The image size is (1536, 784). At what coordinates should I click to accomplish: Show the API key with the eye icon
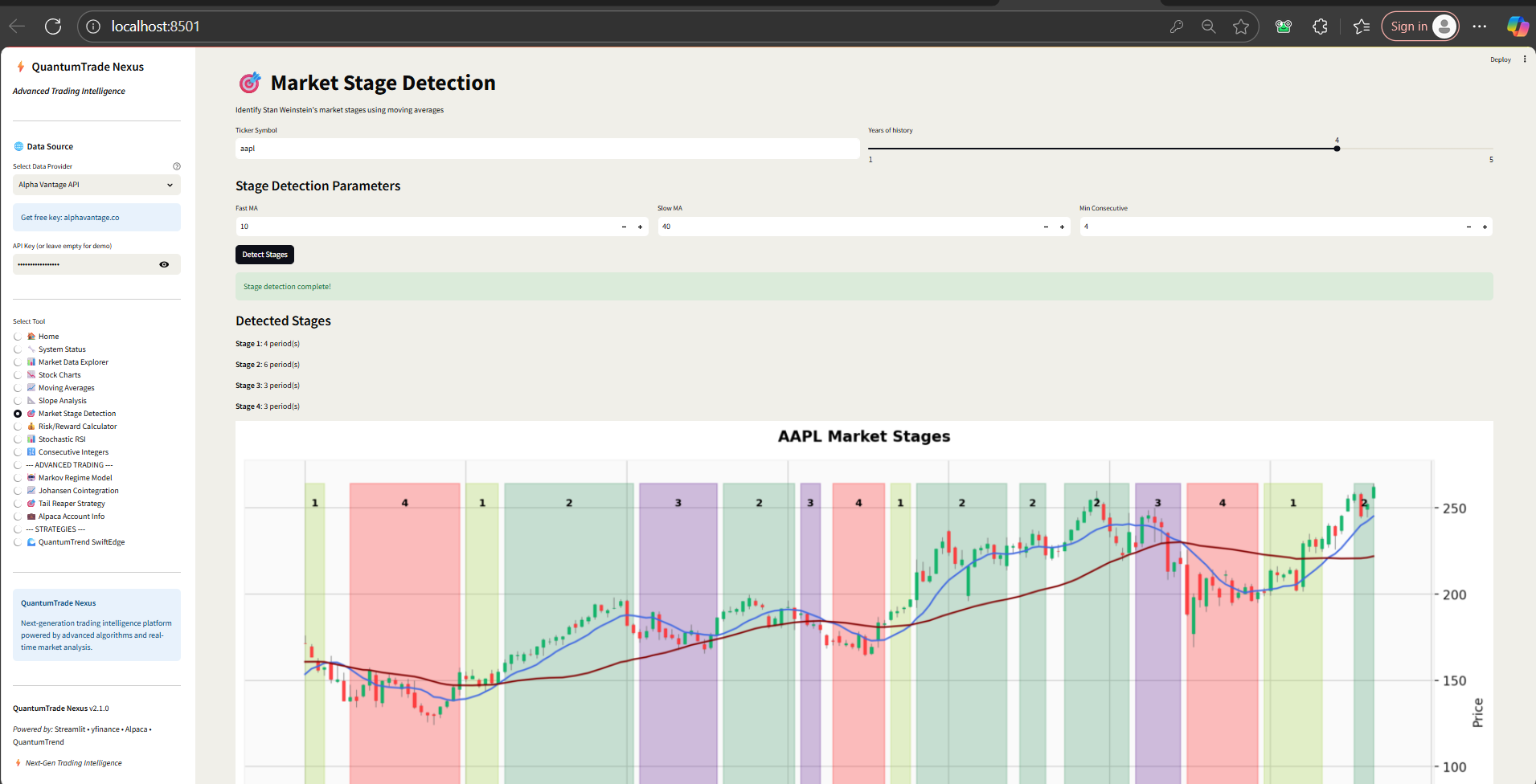(x=164, y=264)
